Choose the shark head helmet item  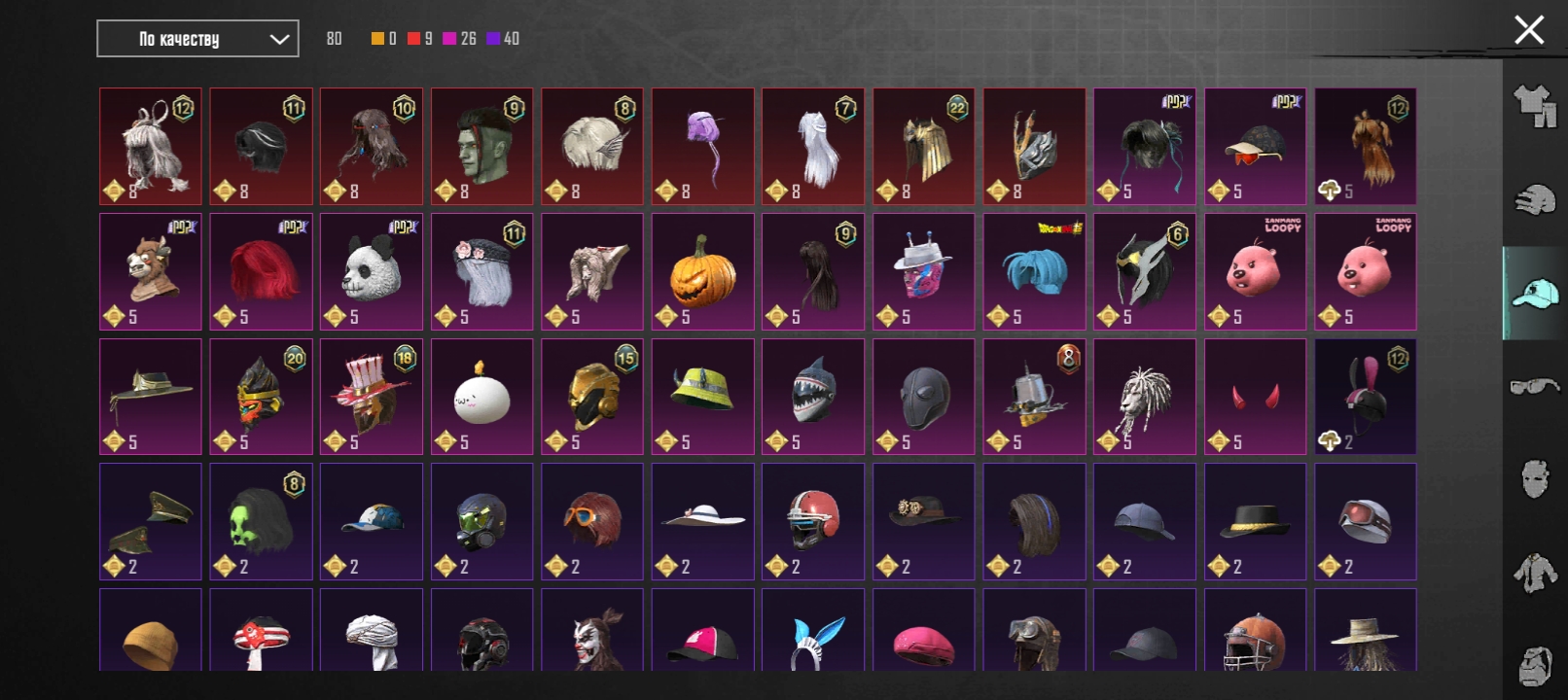(x=813, y=397)
